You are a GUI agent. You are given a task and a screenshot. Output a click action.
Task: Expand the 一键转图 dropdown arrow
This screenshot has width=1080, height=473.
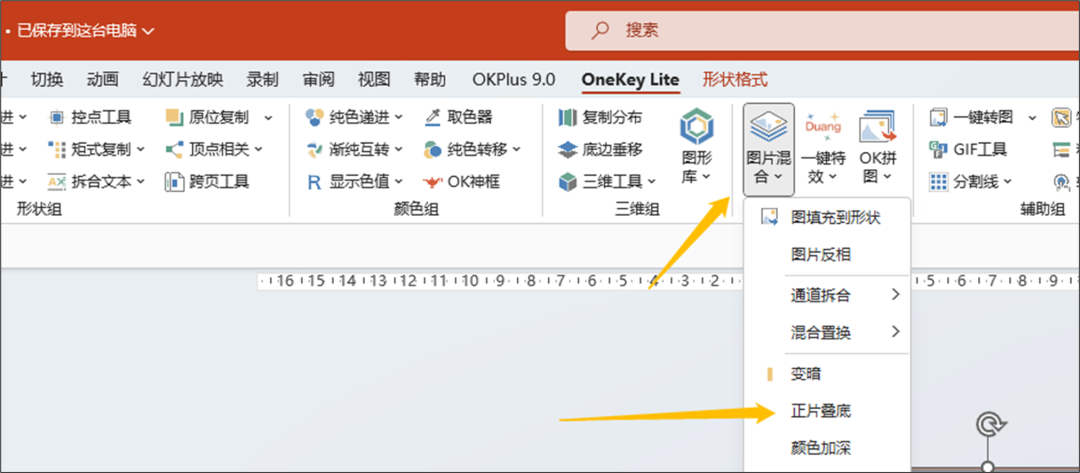pos(1032,118)
